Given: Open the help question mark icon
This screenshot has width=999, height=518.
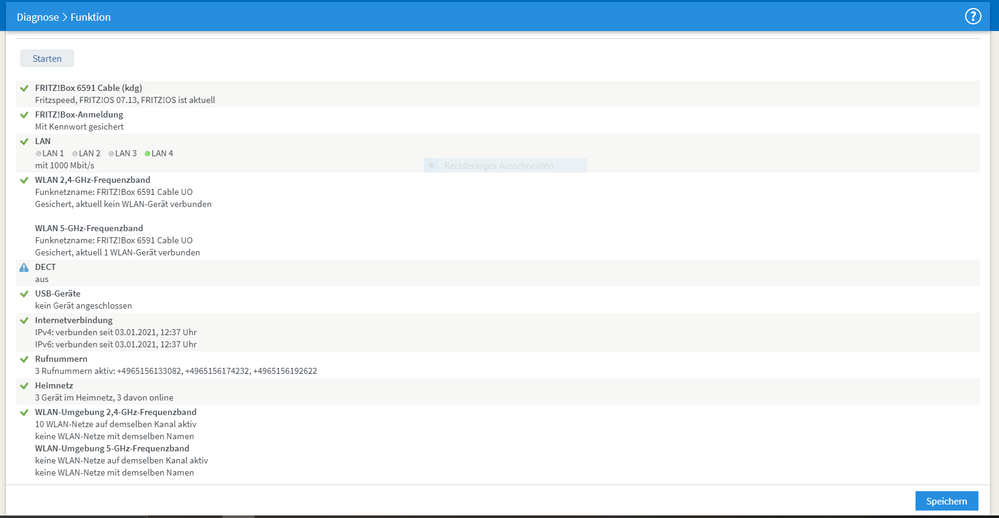Looking at the screenshot, I should tap(973, 17).
